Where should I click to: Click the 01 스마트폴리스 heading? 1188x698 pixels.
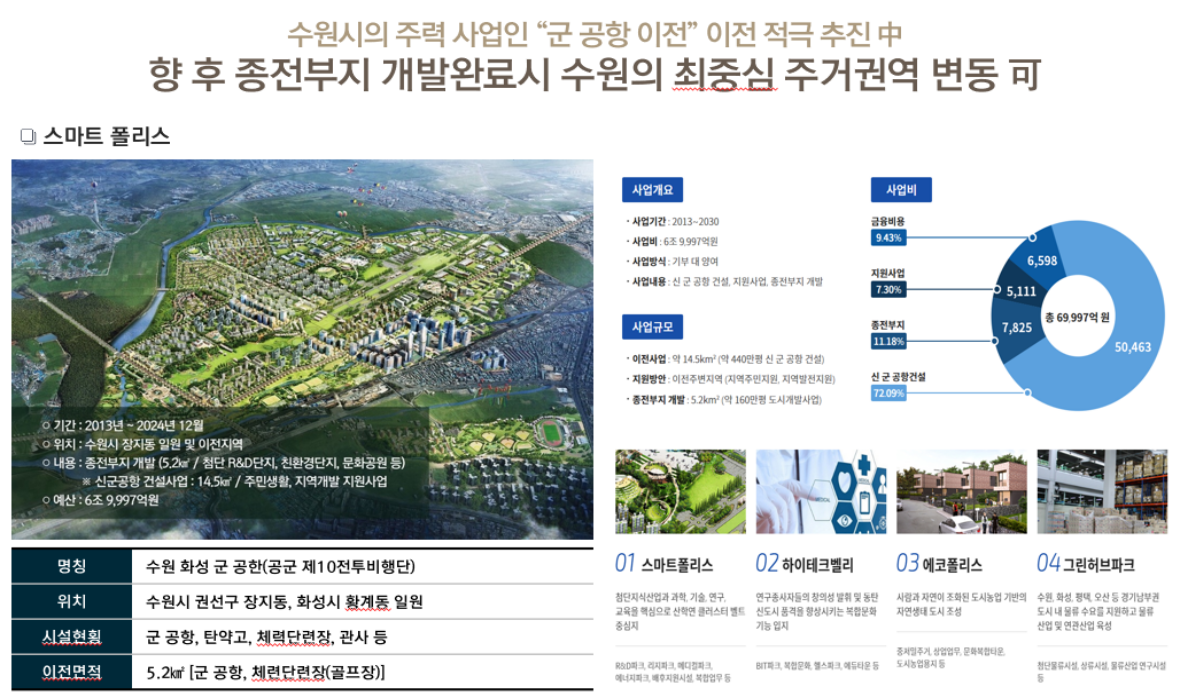pyautogui.click(x=664, y=564)
